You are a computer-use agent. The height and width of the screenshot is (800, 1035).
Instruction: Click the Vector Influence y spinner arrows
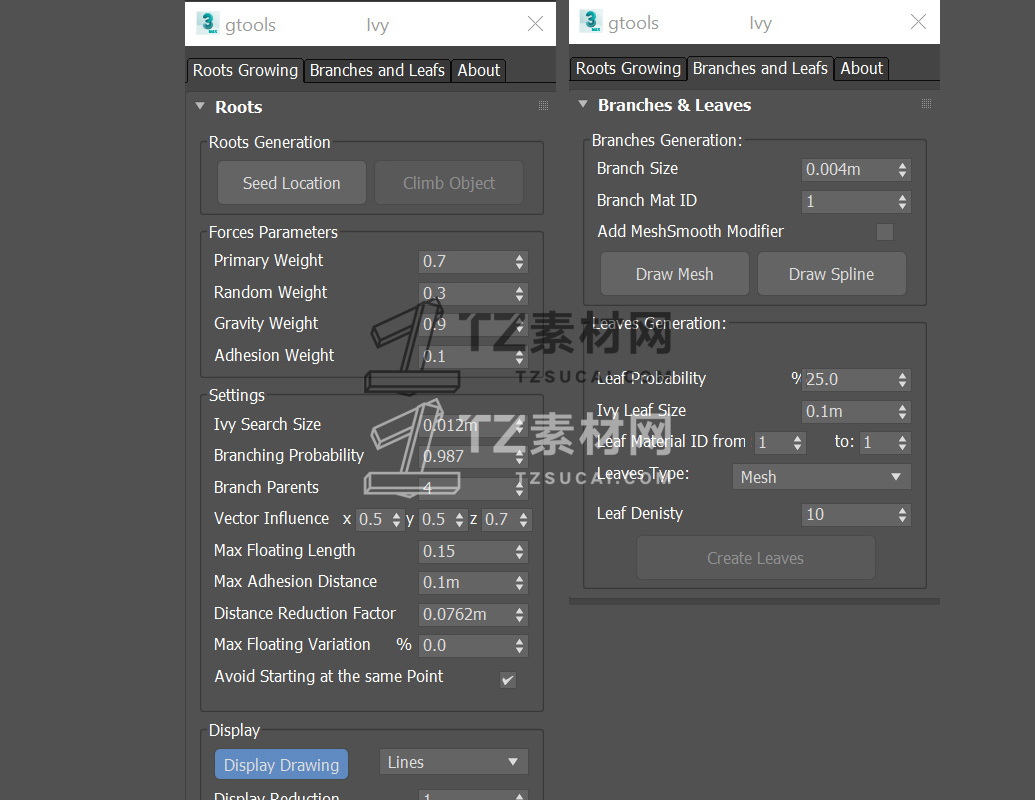click(459, 520)
